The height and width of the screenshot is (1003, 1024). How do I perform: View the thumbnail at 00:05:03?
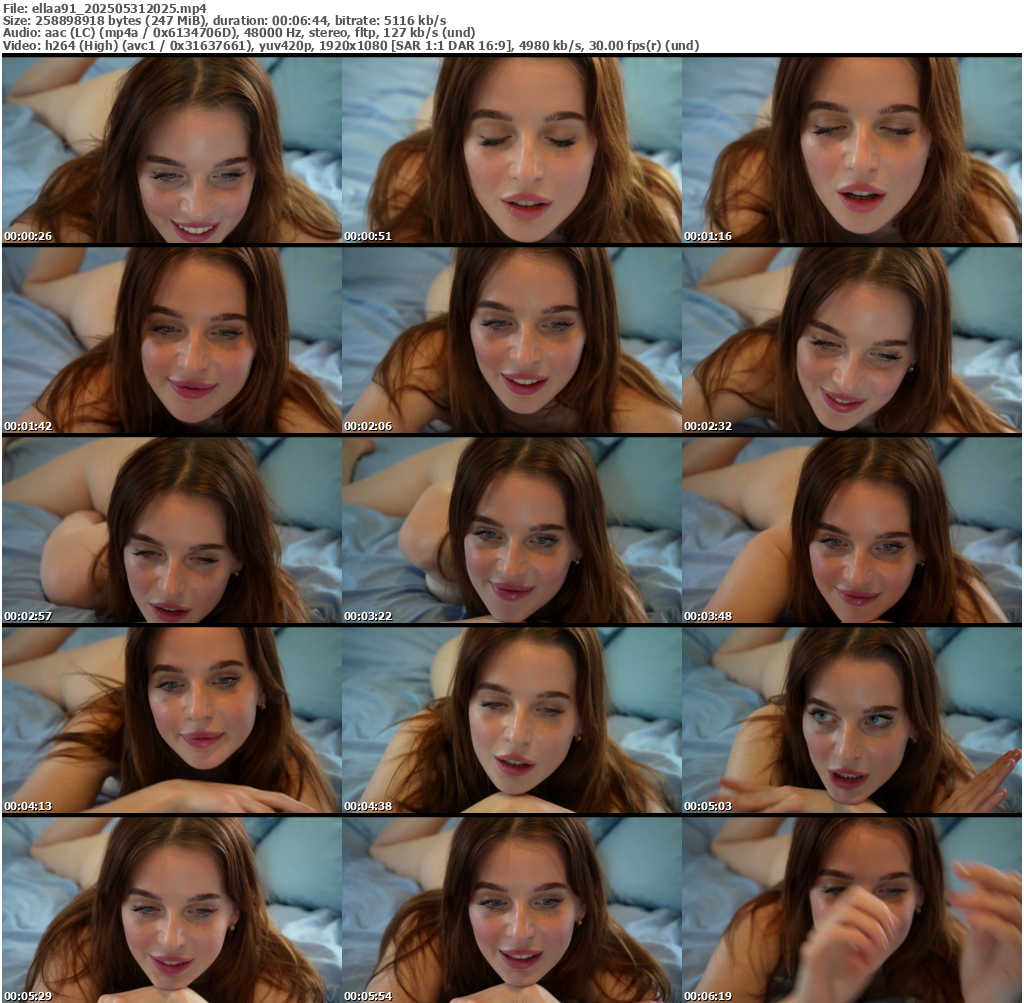tap(852, 720)
